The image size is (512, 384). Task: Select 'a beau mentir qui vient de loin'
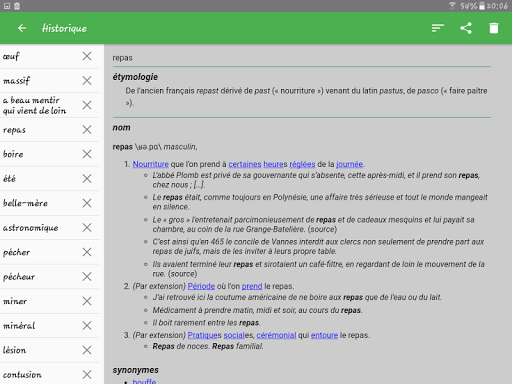tap(34, 105)
